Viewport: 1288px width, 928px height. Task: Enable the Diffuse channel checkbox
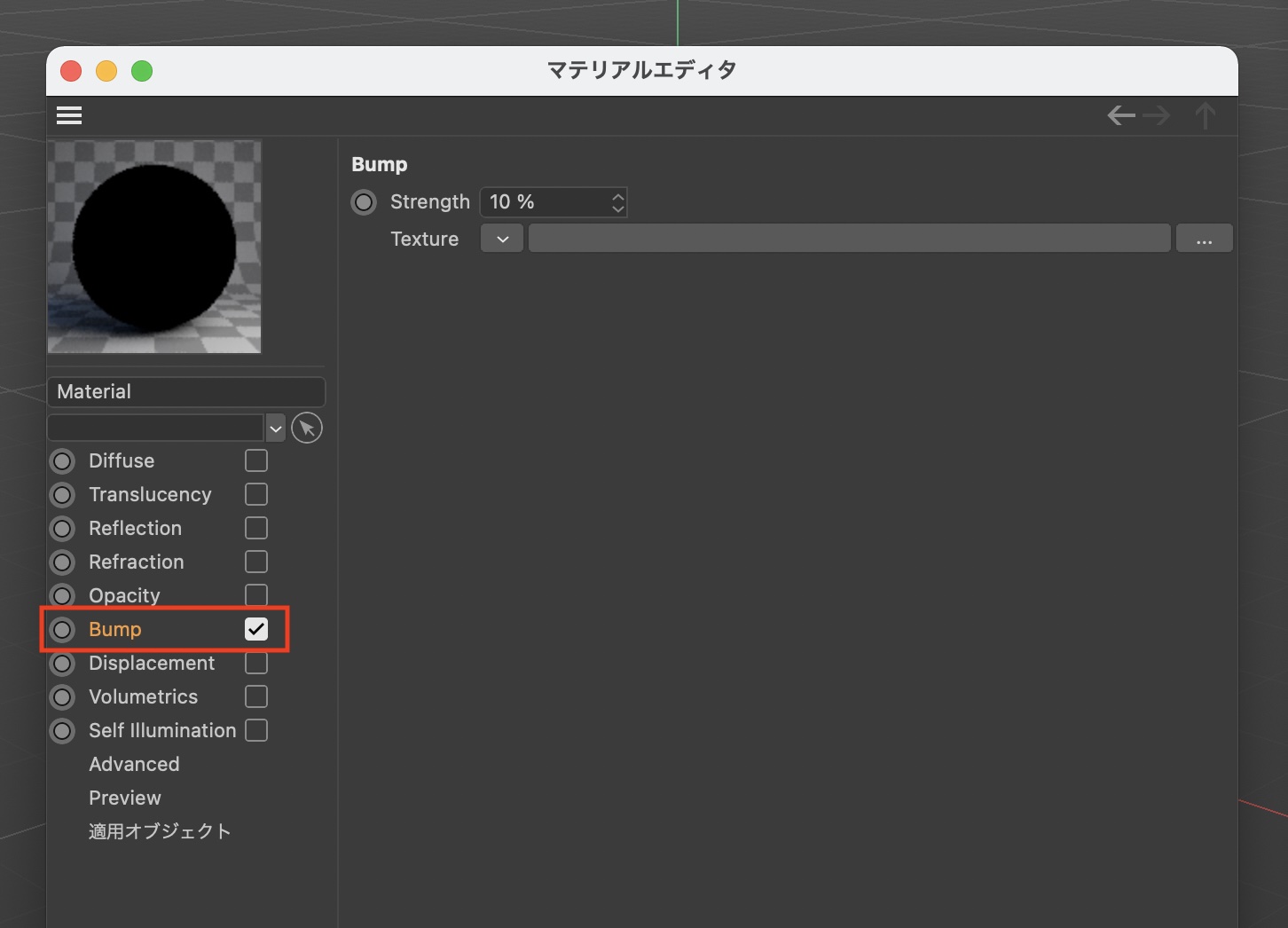pyautogui.click(x=256, y=460)
